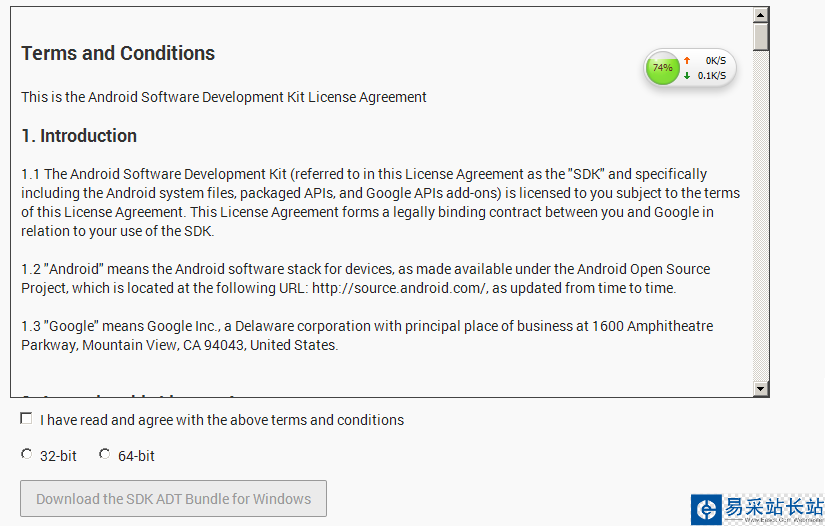The width and height of the screenshot is (825, 526).
Task: Click the green download speed arrow
Action: [687, 76]
